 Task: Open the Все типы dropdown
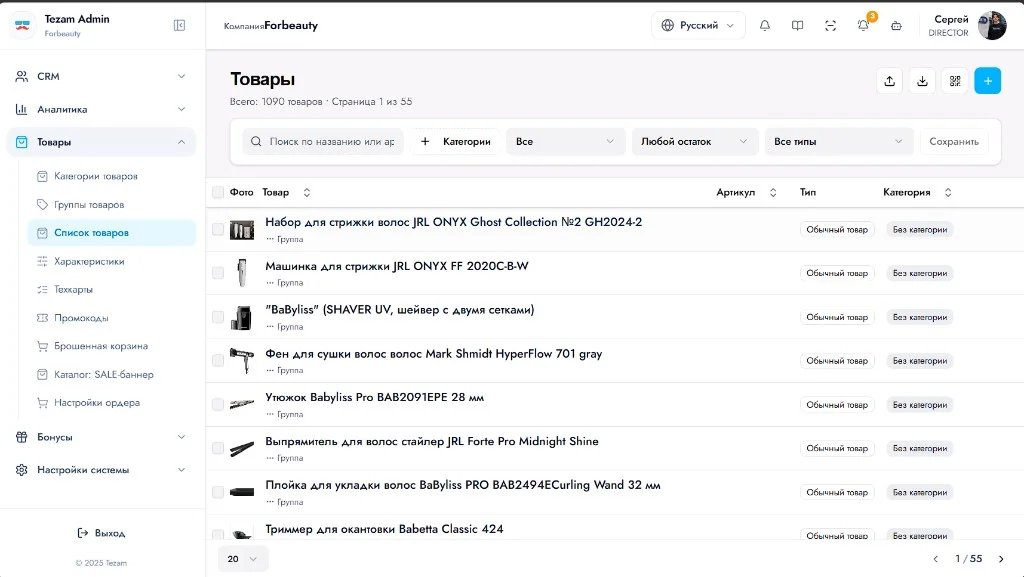tap(839, 142)
